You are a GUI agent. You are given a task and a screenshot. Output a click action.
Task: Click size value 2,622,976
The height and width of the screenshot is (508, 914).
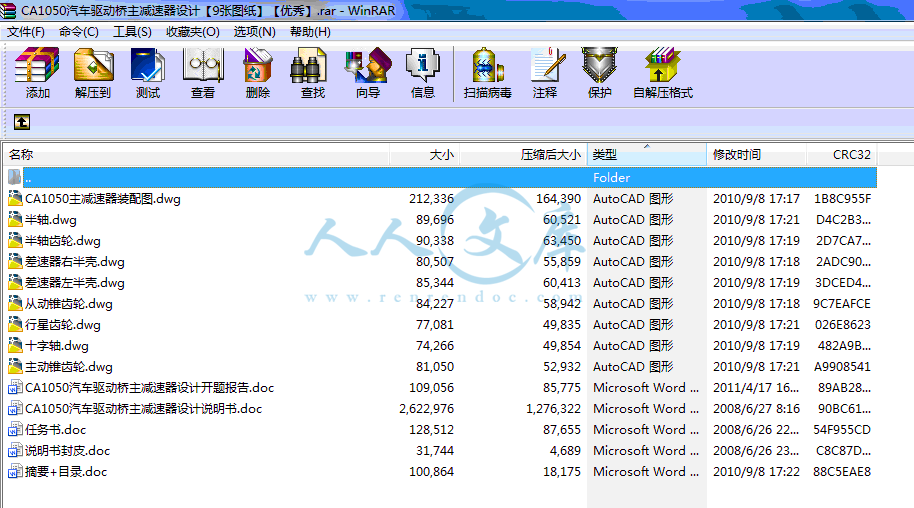pos(427,409)
